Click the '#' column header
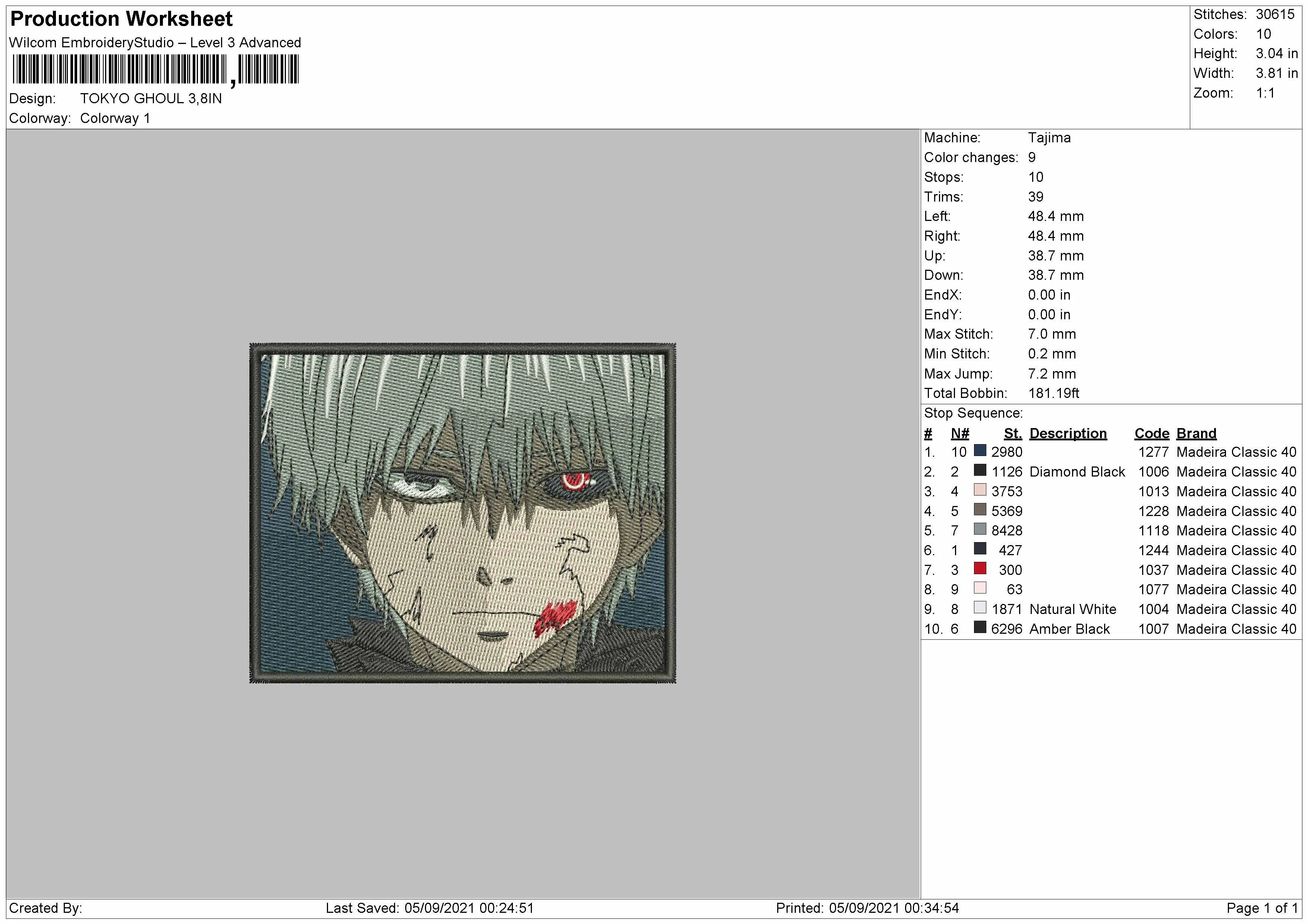This screenshot has height=924, width=1308. pos(928,434)
